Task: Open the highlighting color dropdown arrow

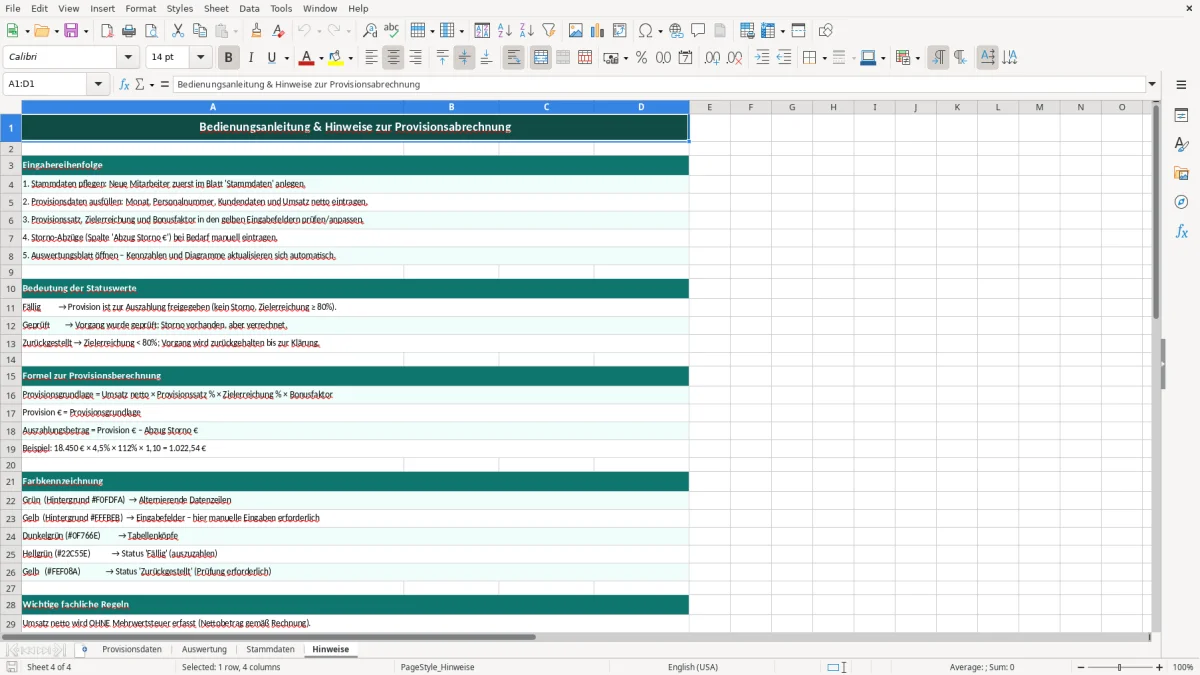Action: pos(350,58)
